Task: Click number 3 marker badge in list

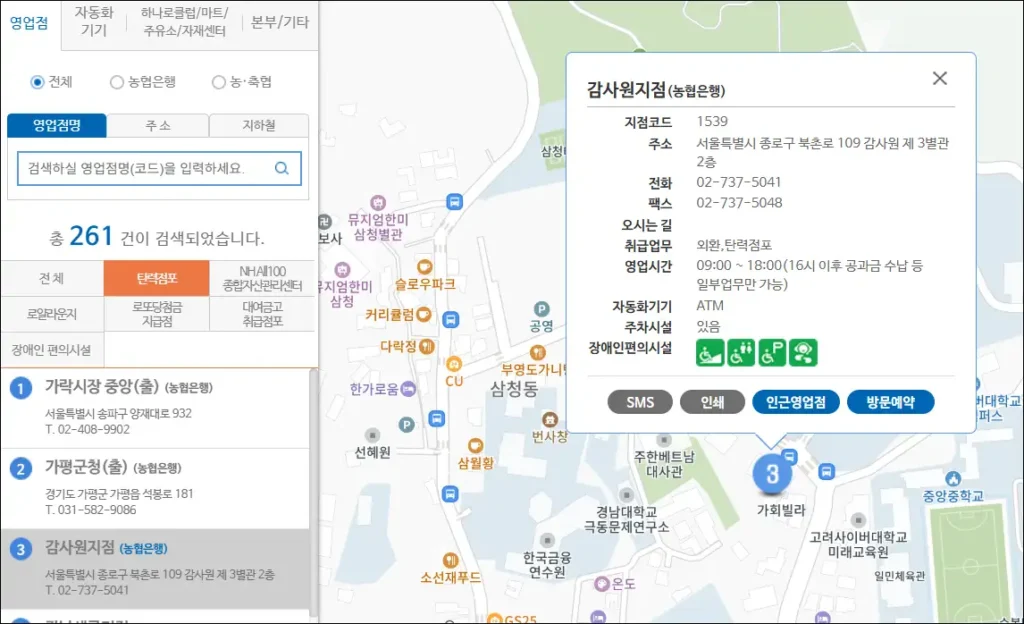Action: coord(21,550)
